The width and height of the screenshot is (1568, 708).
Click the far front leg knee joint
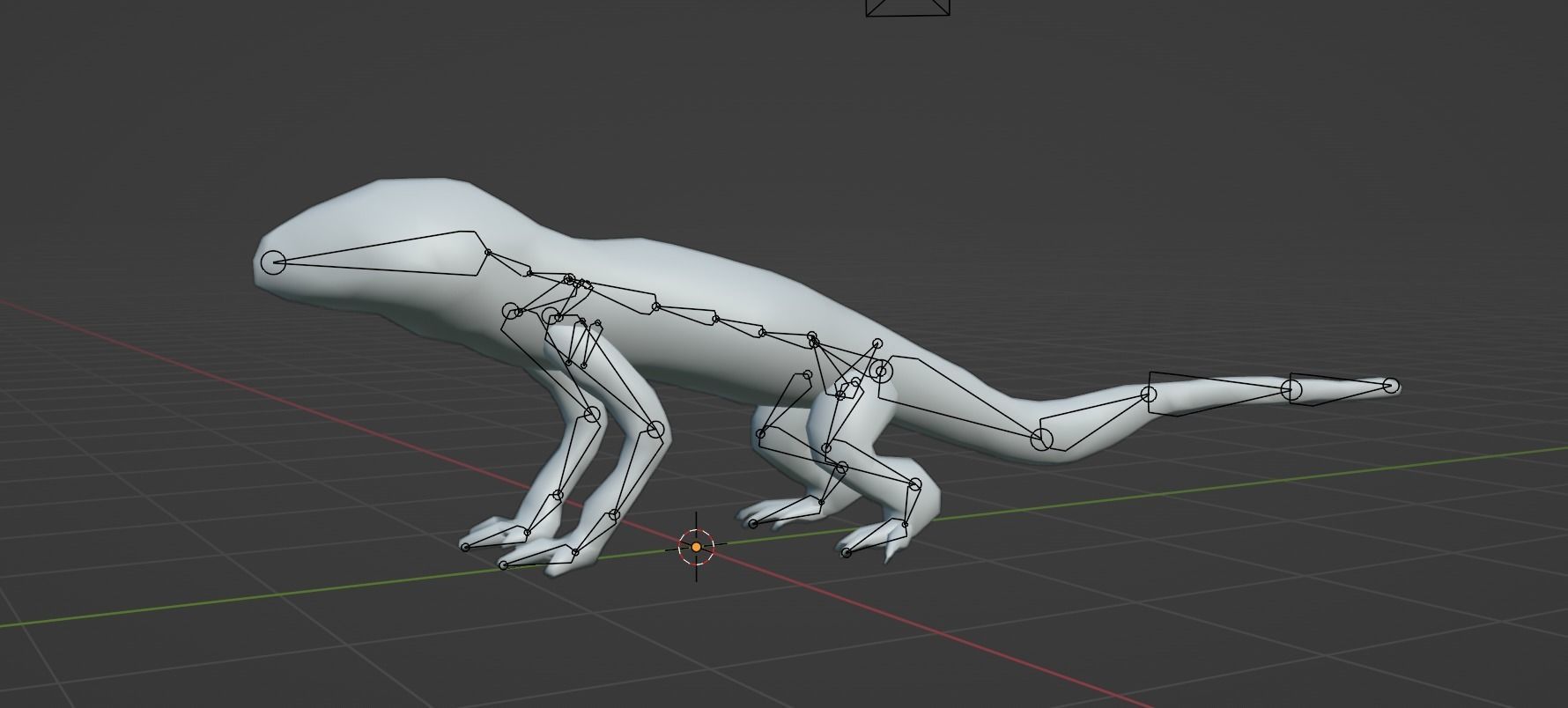click(x=592, y=414)
